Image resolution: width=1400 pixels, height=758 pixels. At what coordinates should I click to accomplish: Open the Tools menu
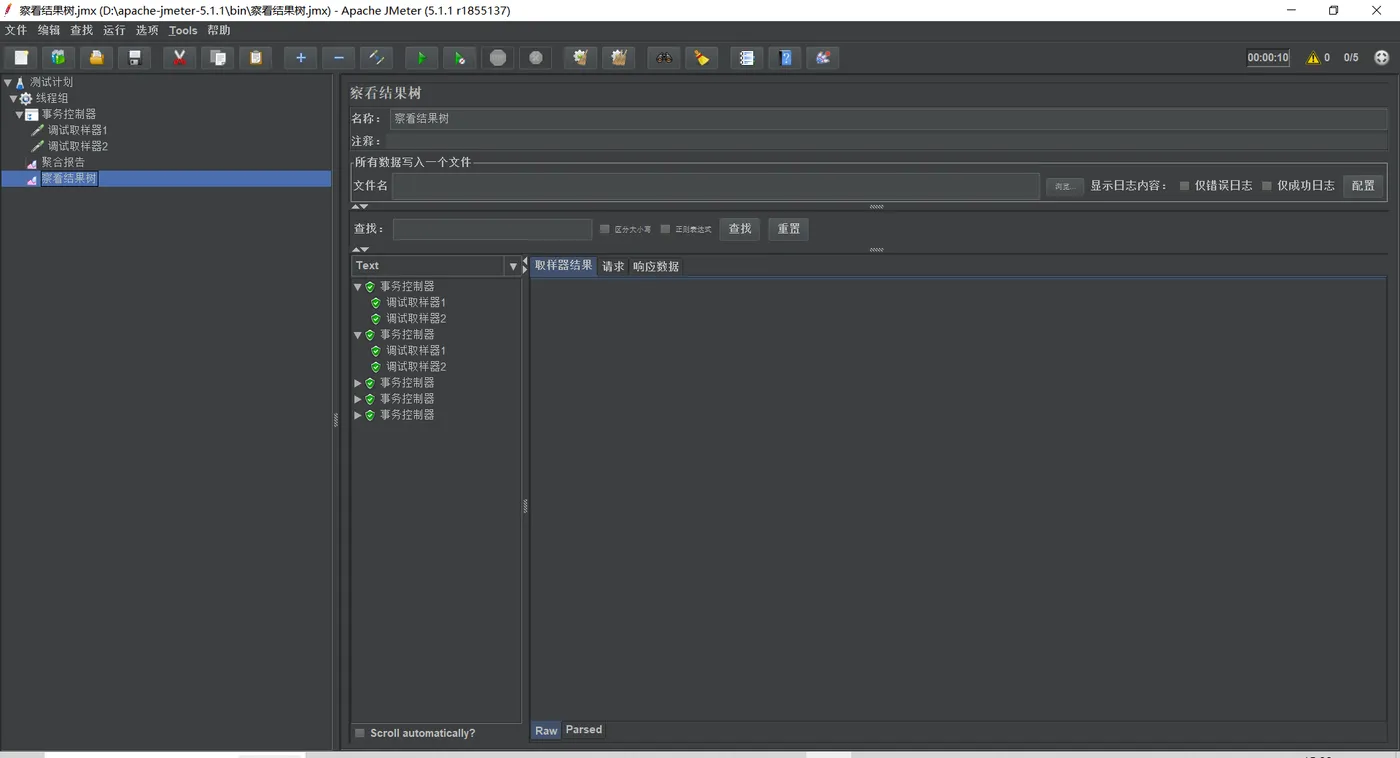pos(183,31)
